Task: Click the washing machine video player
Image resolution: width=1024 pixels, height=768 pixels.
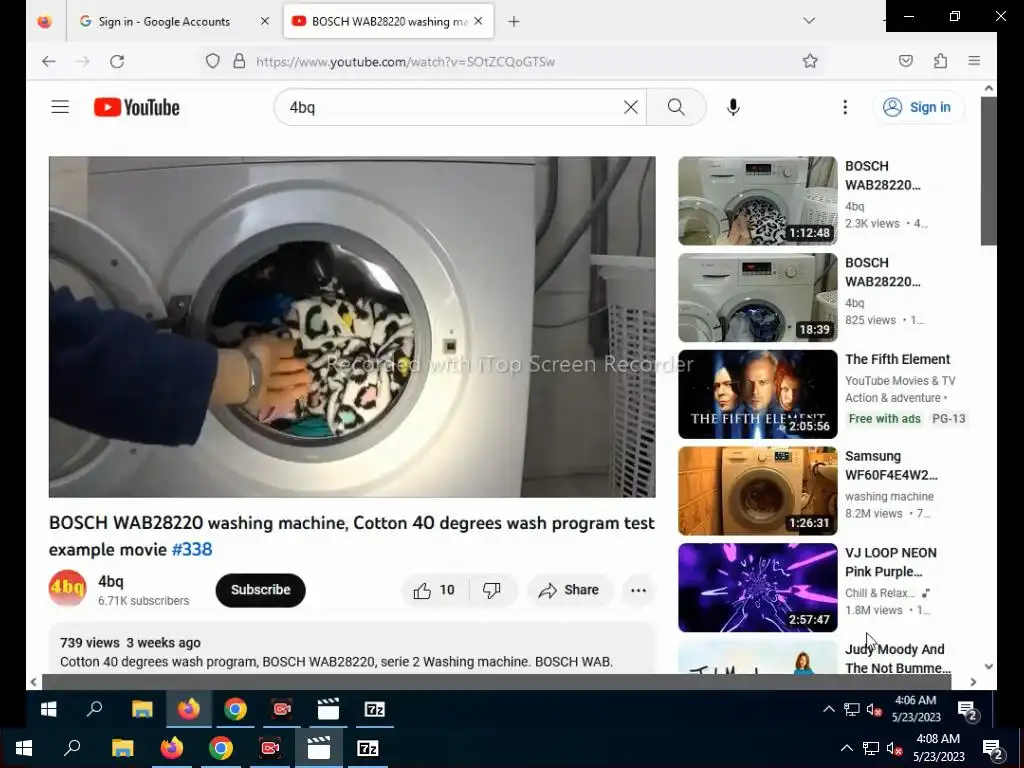Action: pyautogui.click(x=352, y=327)
